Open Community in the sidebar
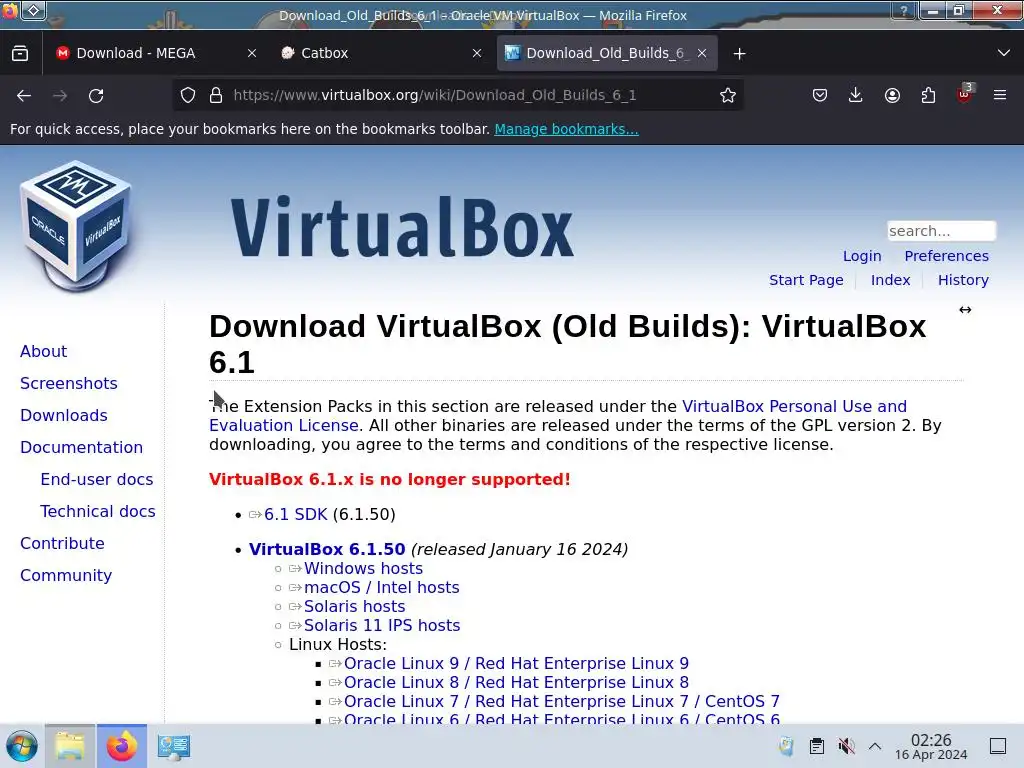This screenshot has height=768, width=1024. [x=66, y=575]
